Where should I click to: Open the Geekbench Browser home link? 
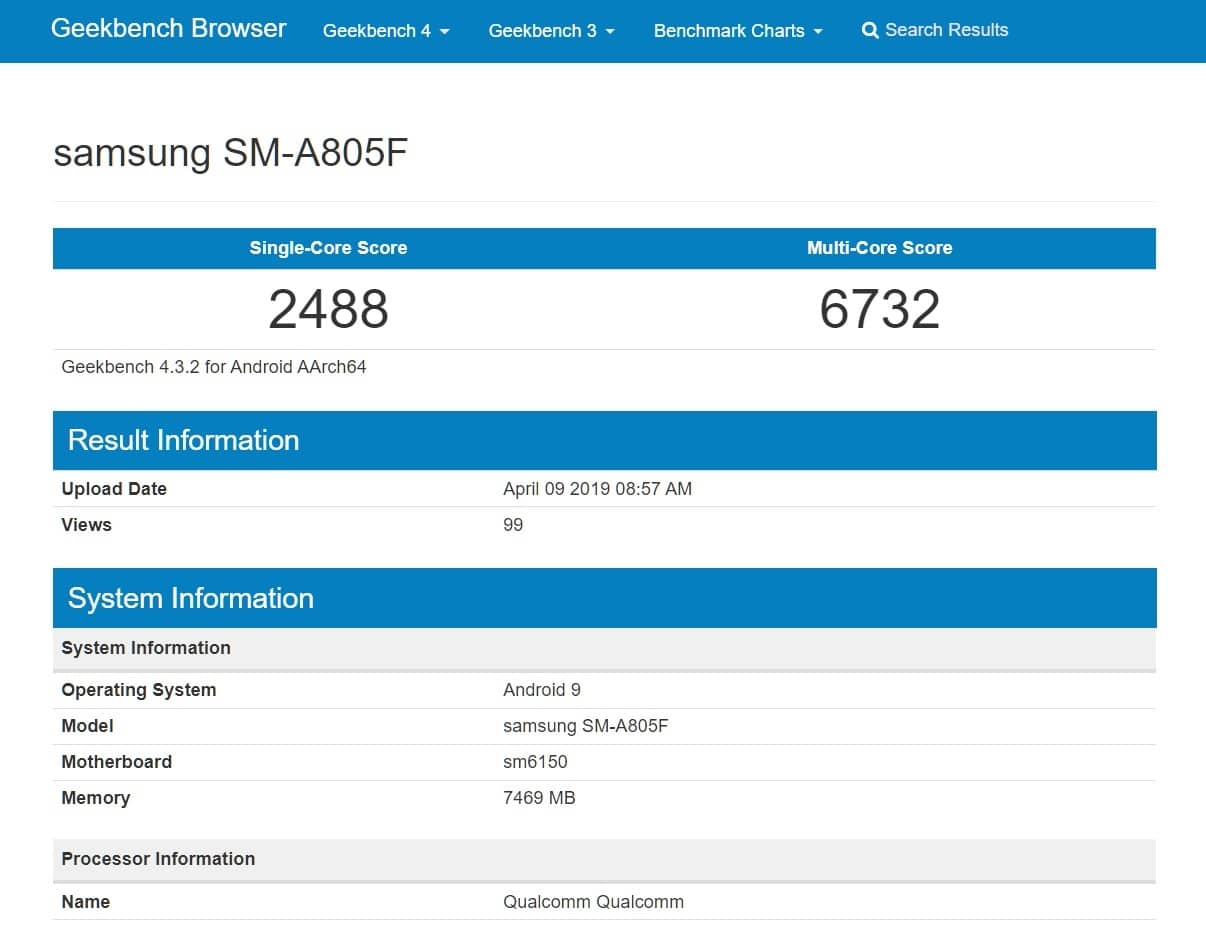pos(168,29)
